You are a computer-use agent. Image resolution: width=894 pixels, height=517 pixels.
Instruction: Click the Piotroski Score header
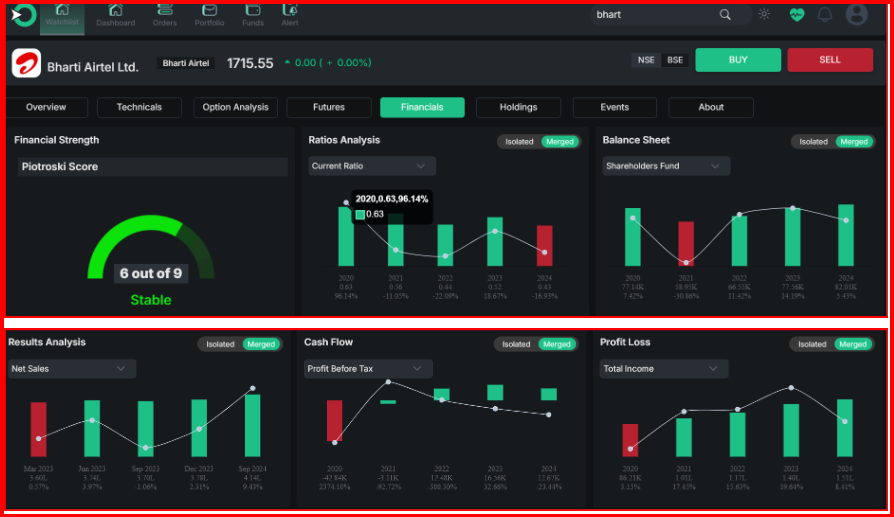153,167
